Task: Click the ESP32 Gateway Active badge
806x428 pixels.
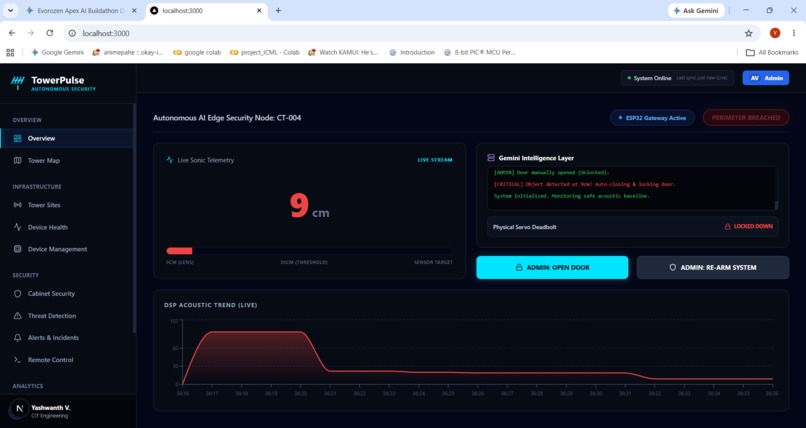Action: pyautogui.click(x=652, y=118)
